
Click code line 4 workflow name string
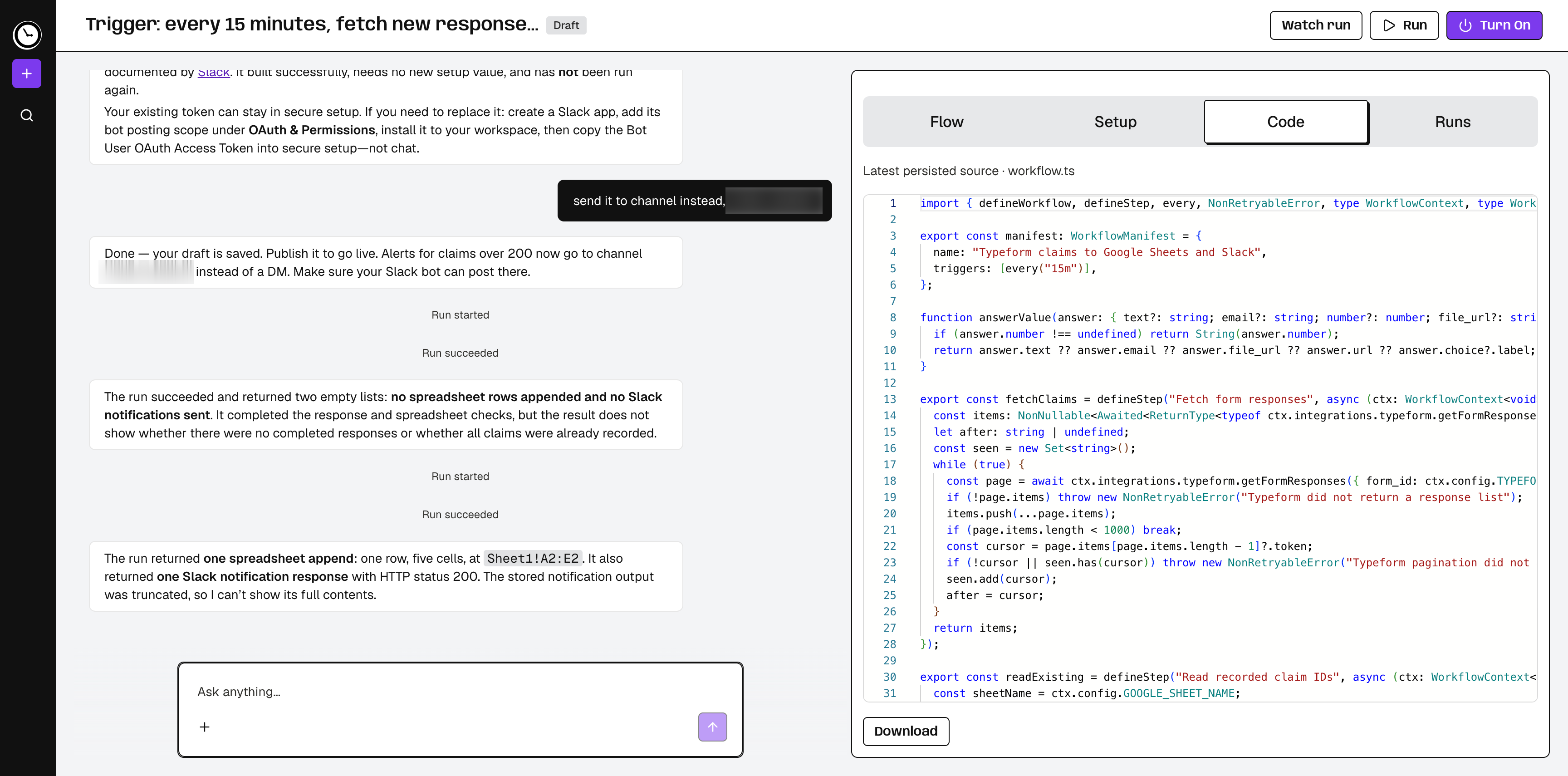tap(1117, 252)
